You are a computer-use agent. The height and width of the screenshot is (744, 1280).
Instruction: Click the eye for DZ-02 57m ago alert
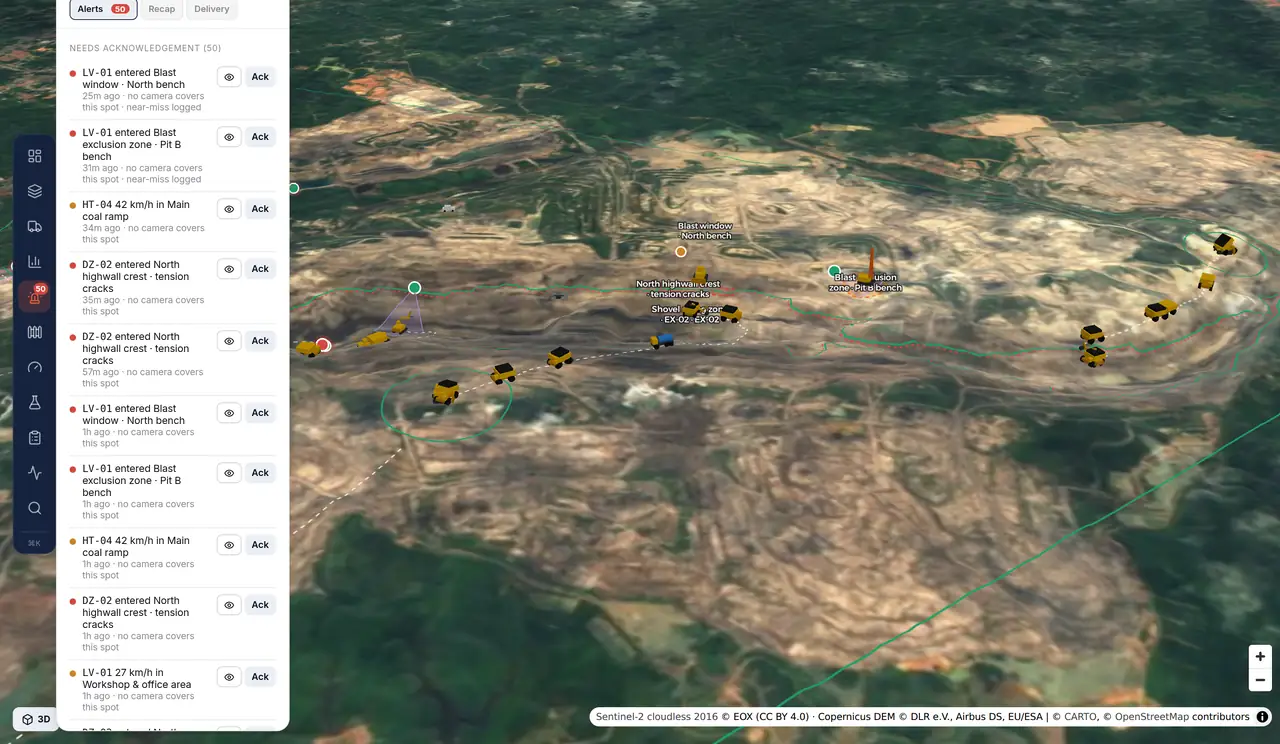(229, 341)
